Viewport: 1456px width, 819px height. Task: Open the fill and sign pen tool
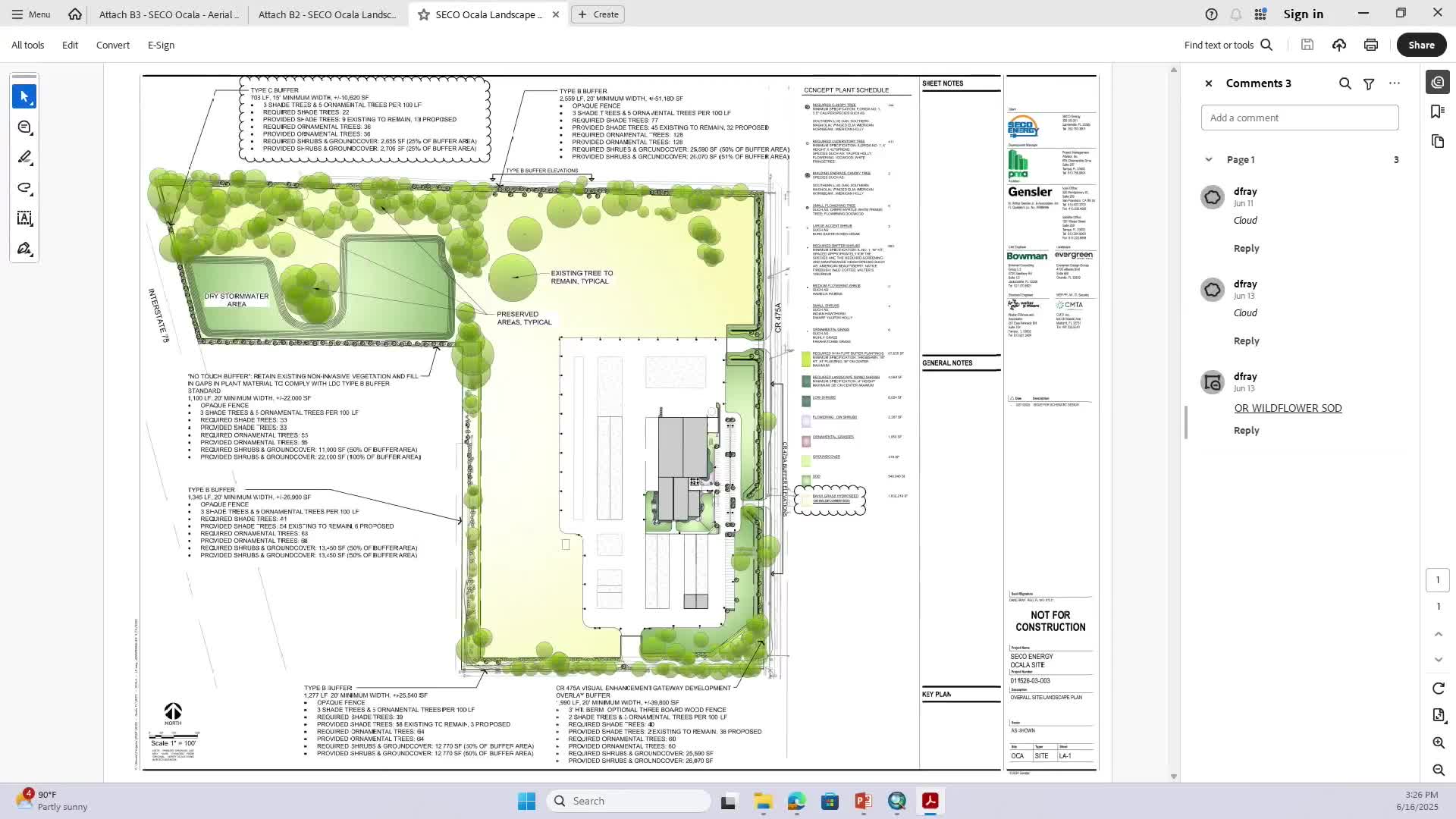pos(24,249)
